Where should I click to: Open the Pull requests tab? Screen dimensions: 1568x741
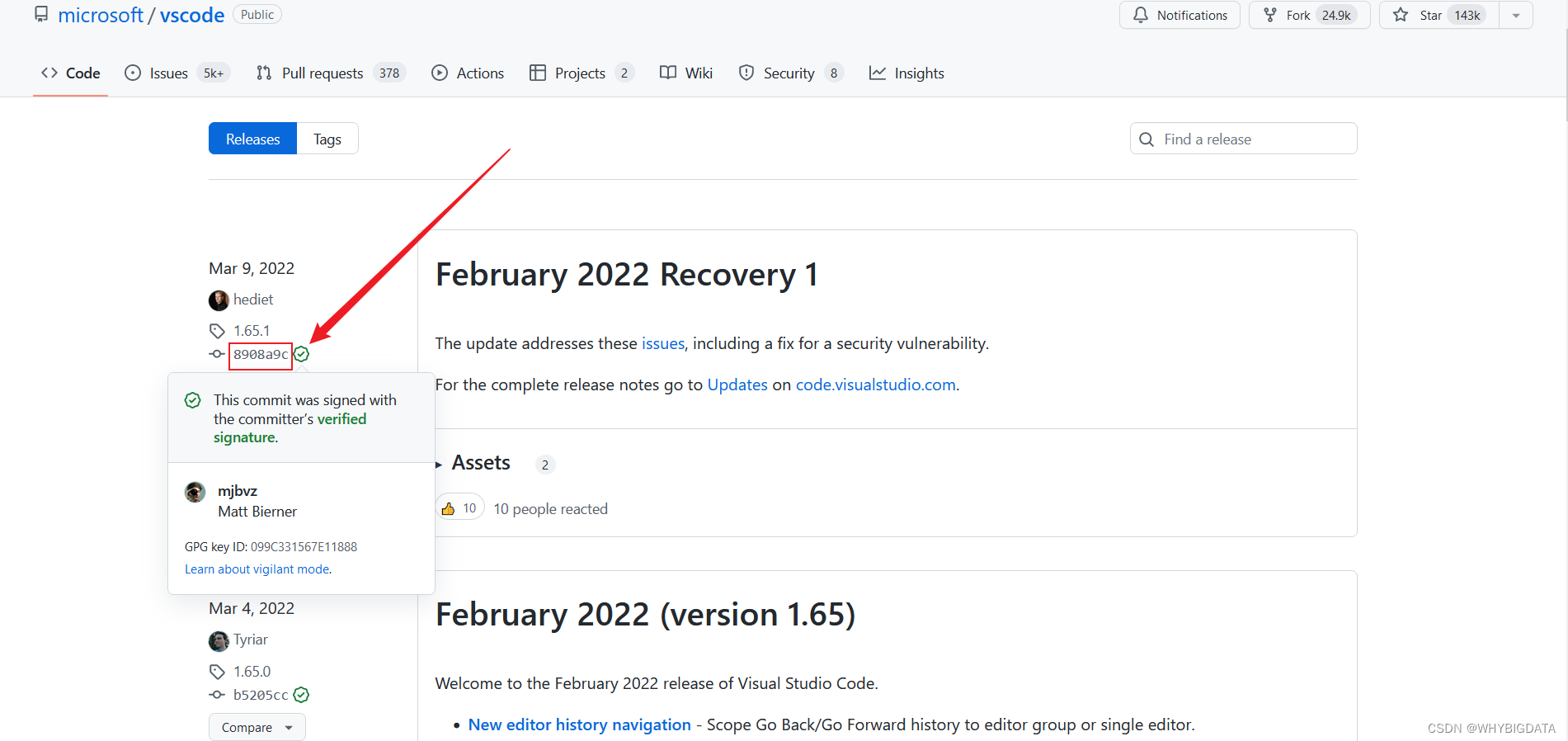pos(331,73)
